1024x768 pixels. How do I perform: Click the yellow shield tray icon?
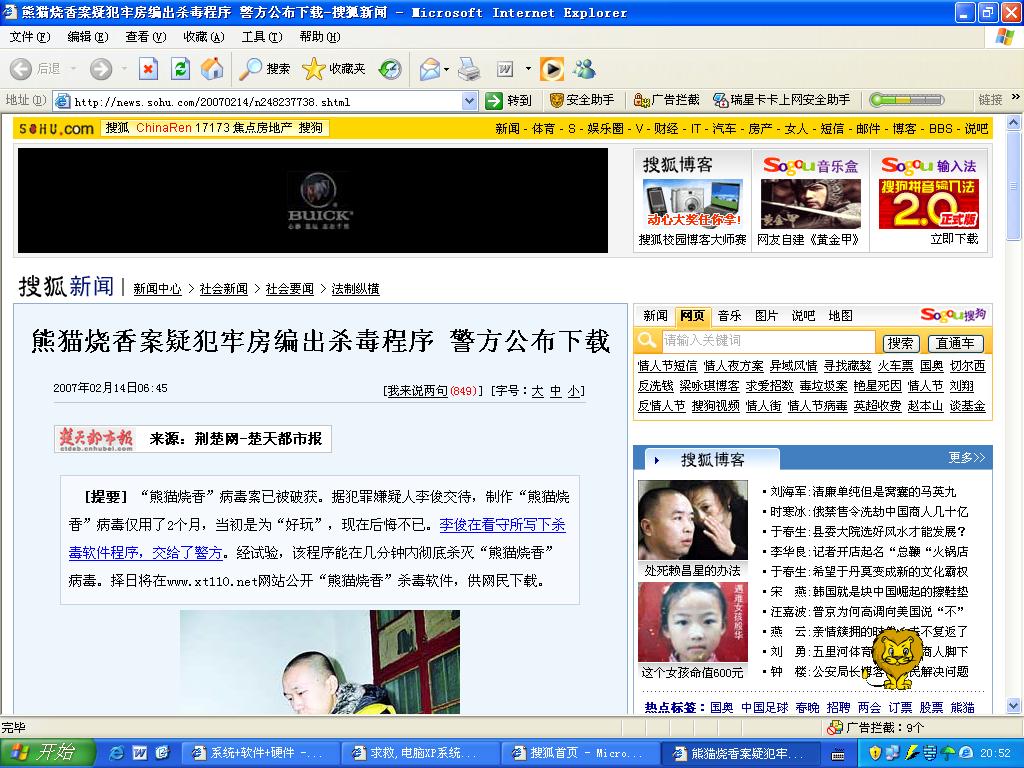875,753
